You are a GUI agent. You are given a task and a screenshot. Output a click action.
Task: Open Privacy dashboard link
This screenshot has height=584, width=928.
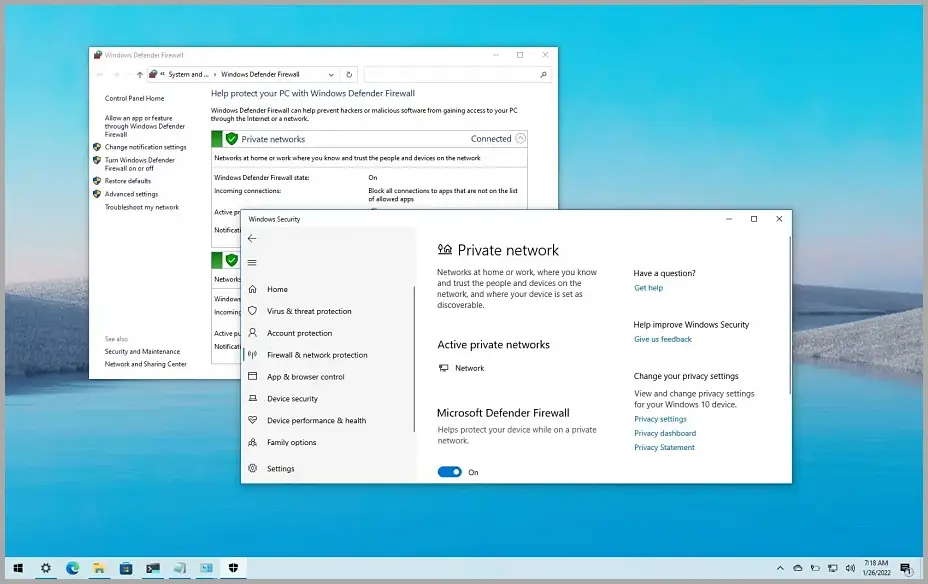(665, 433)
